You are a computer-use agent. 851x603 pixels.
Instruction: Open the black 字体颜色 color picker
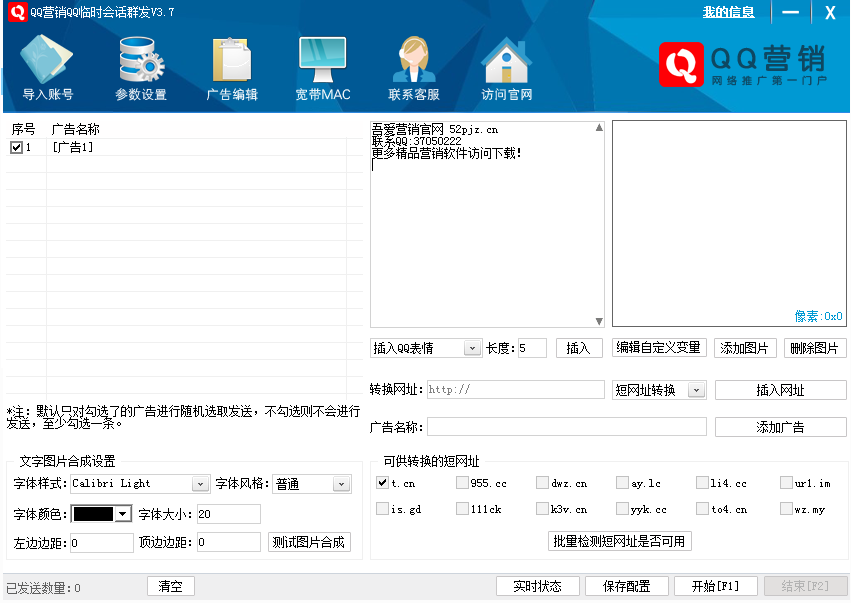pos(122,514)
